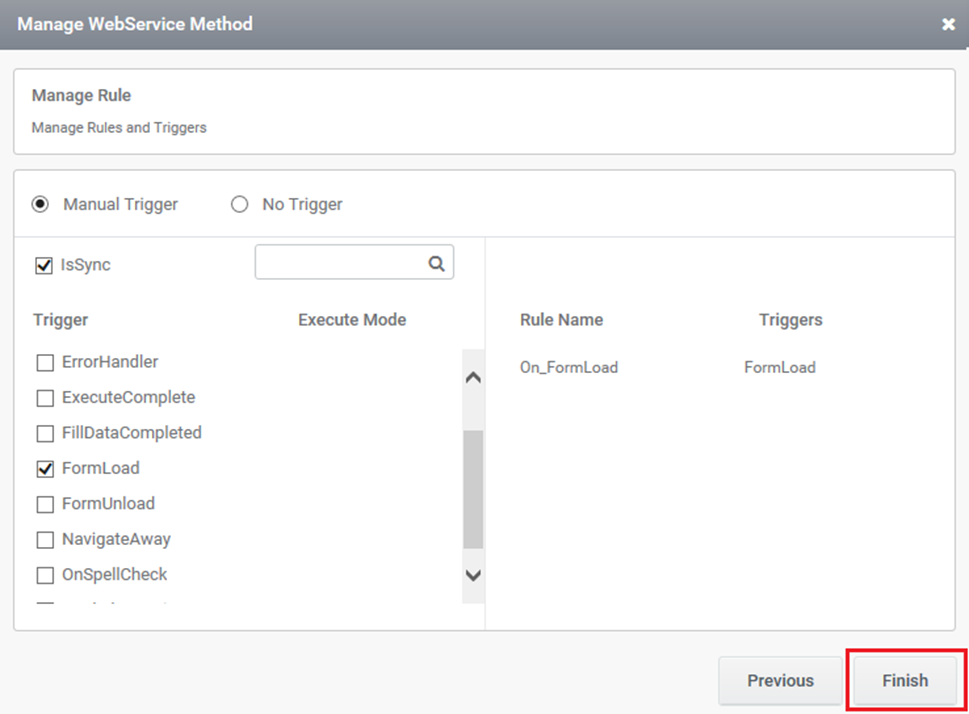Tick the OnSpellCheck trigger checkbox
This screenshot has width=969, height=714.
click(45, 575)
